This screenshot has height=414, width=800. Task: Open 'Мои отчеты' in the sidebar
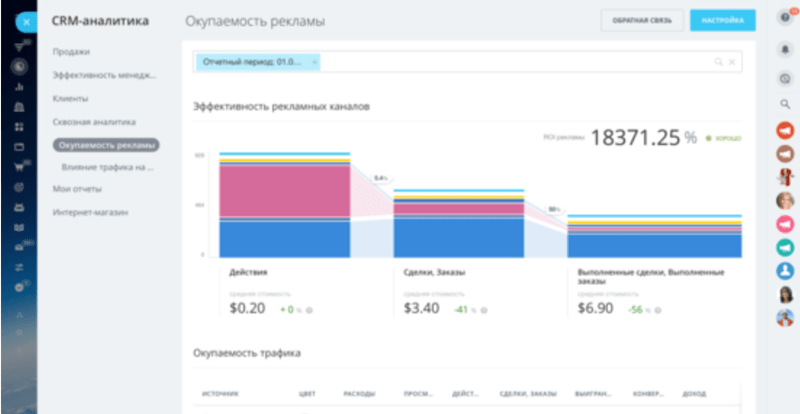(x=77, y=188)
